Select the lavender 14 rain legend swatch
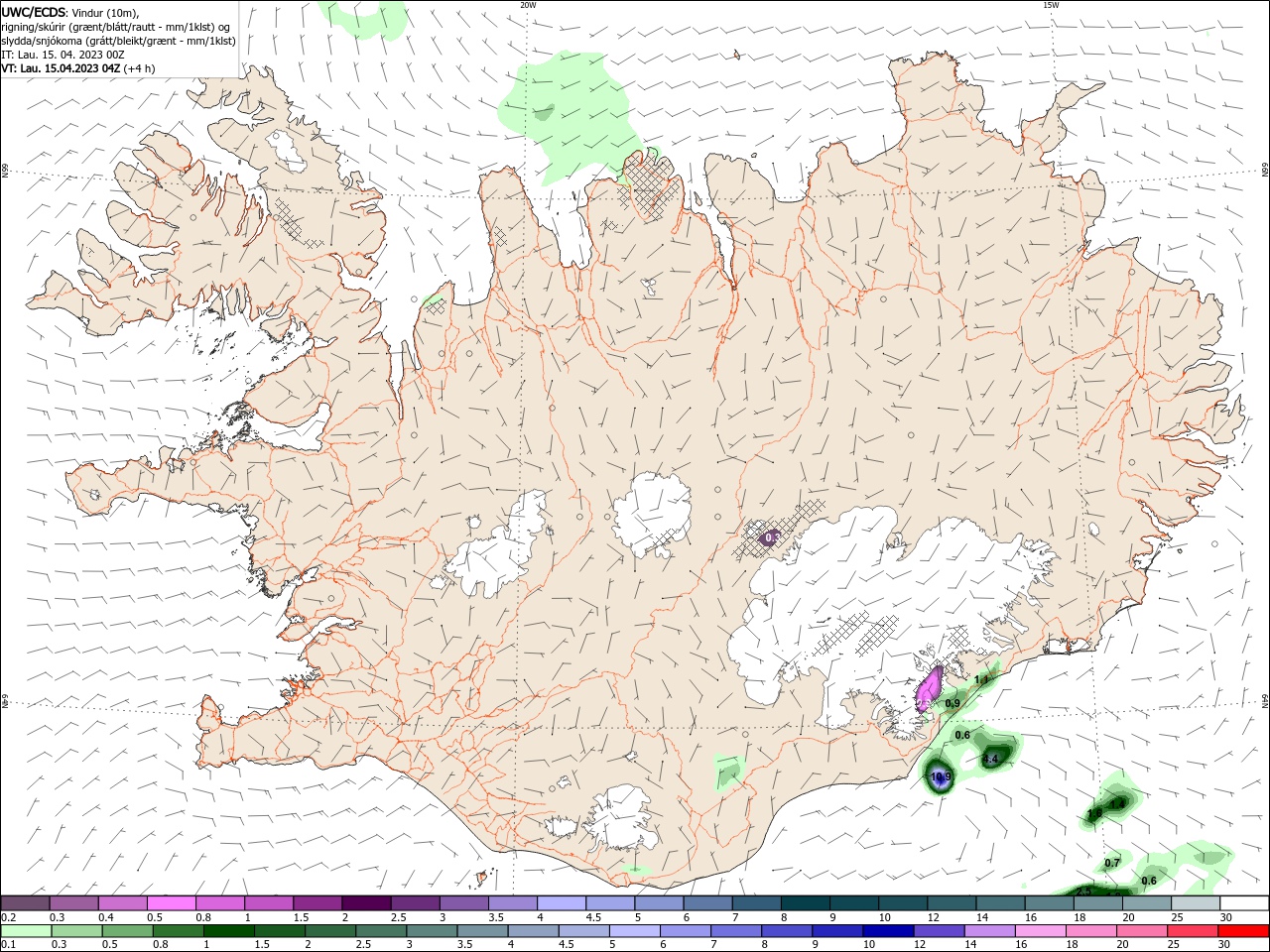Viewport: 1270px width, 952px height. click(990, 930)
